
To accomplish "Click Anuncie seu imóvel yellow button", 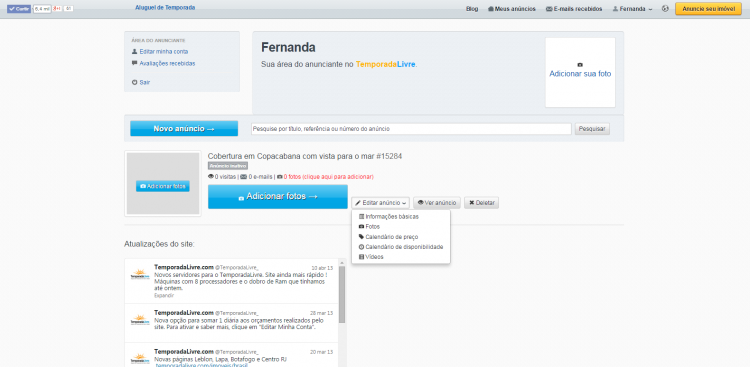I will coord(708,9).
